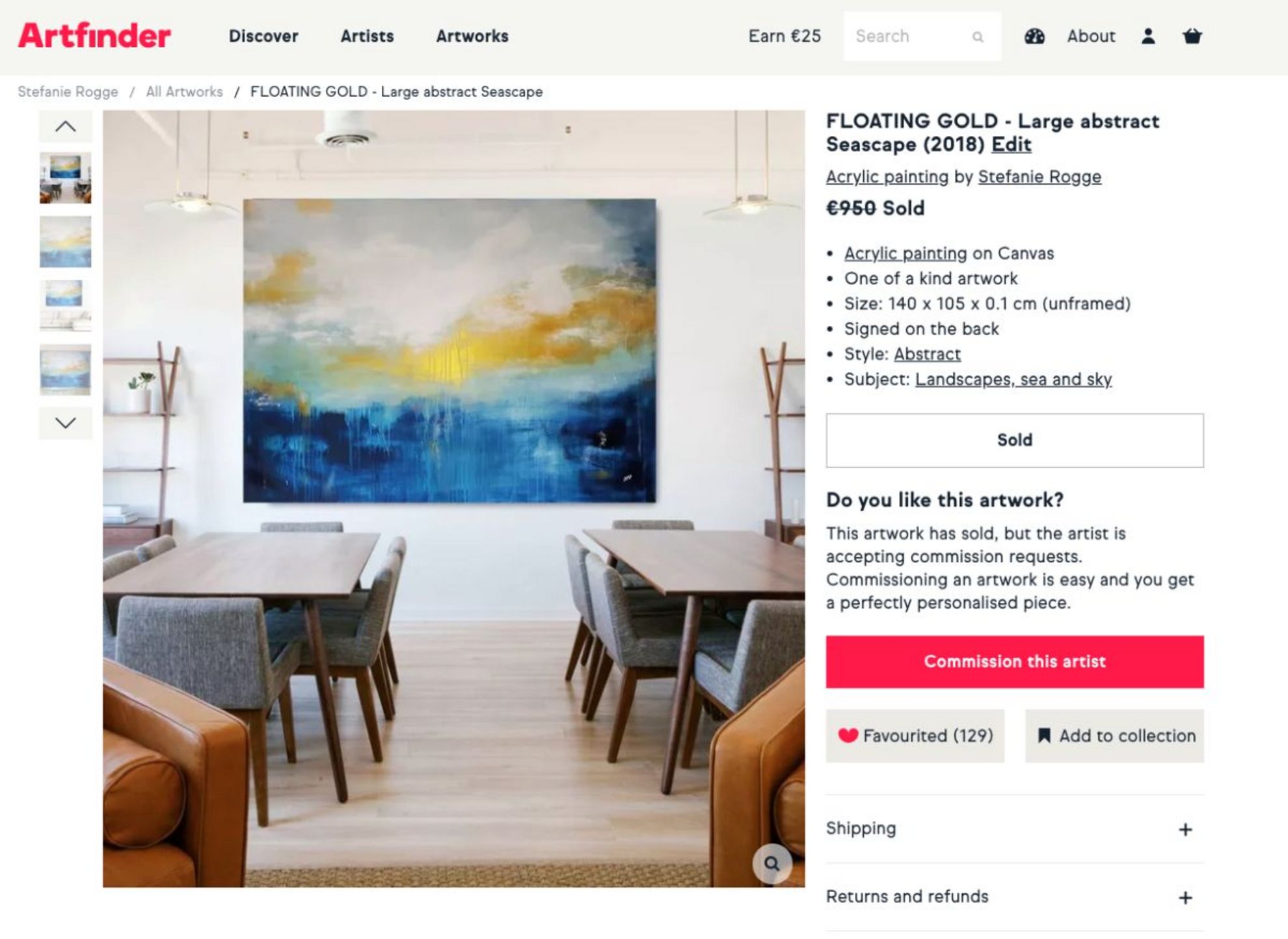Open the Discover menu
The height and width of the screenshot is (939, 1288).
[x=263, y=36]
